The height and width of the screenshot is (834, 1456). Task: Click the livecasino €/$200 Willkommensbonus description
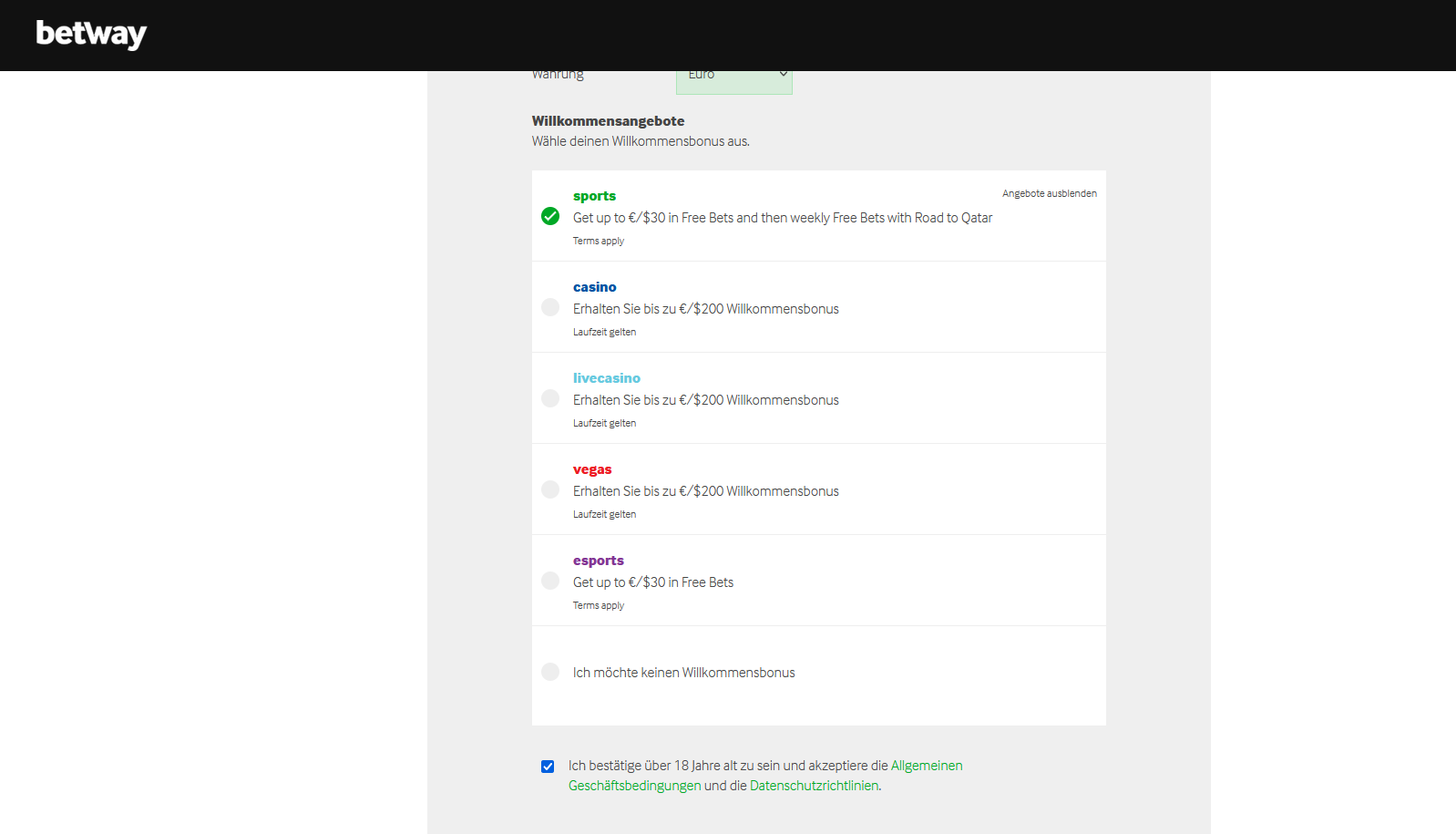click(706, 400)
